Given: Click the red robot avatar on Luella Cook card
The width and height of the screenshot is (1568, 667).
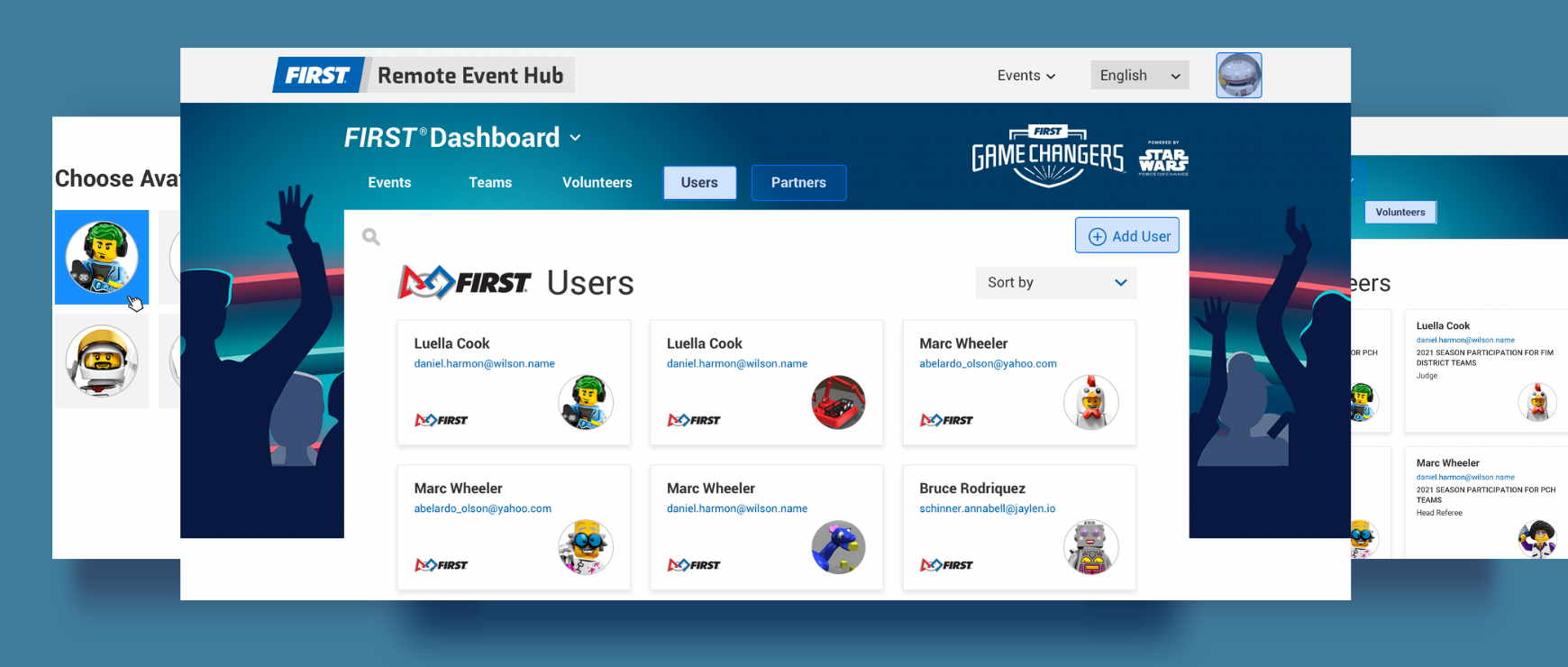Looking at the screenshot, I should (x=838, y=402).
